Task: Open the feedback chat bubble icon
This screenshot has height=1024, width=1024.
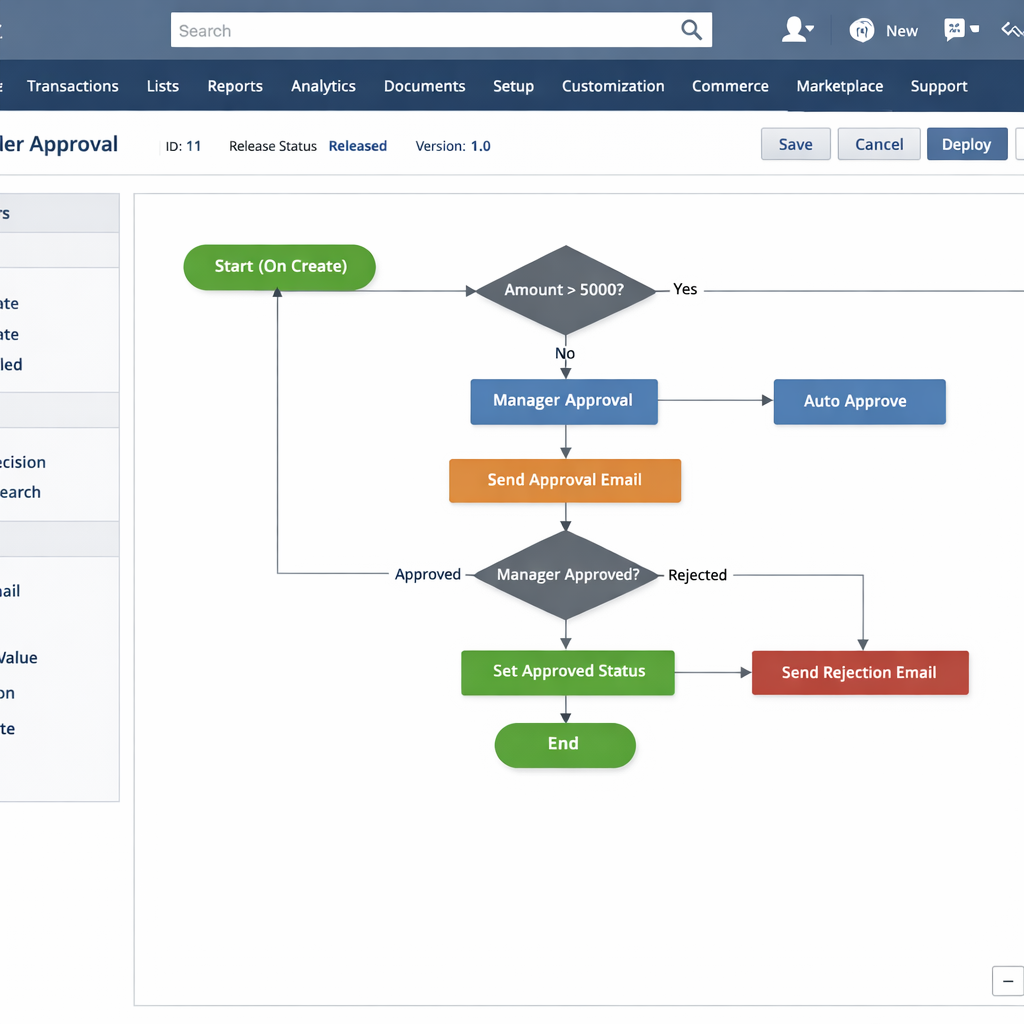Action: pyautogui.click(x=954, y=30)
